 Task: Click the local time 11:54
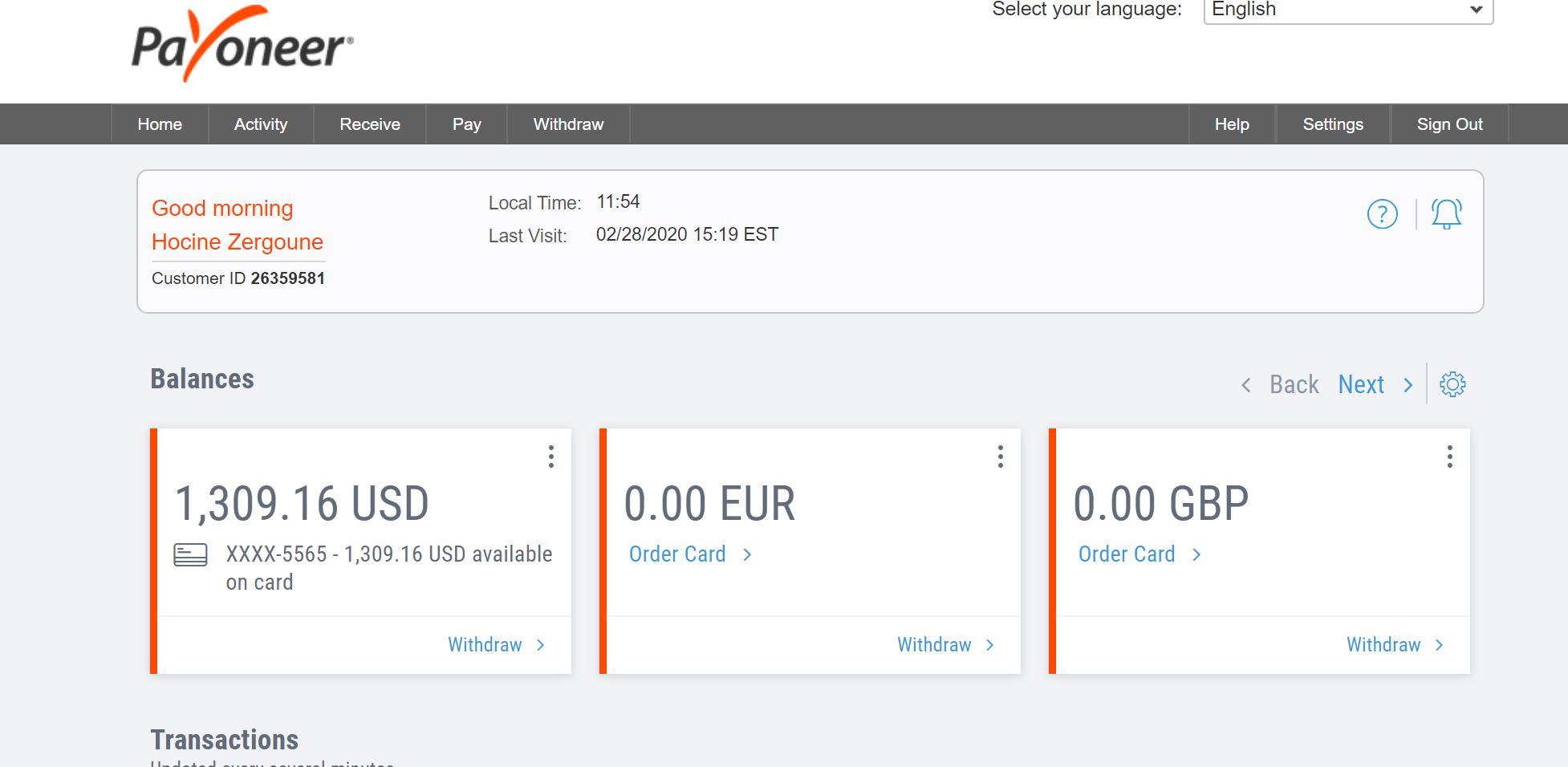[618, 201]
